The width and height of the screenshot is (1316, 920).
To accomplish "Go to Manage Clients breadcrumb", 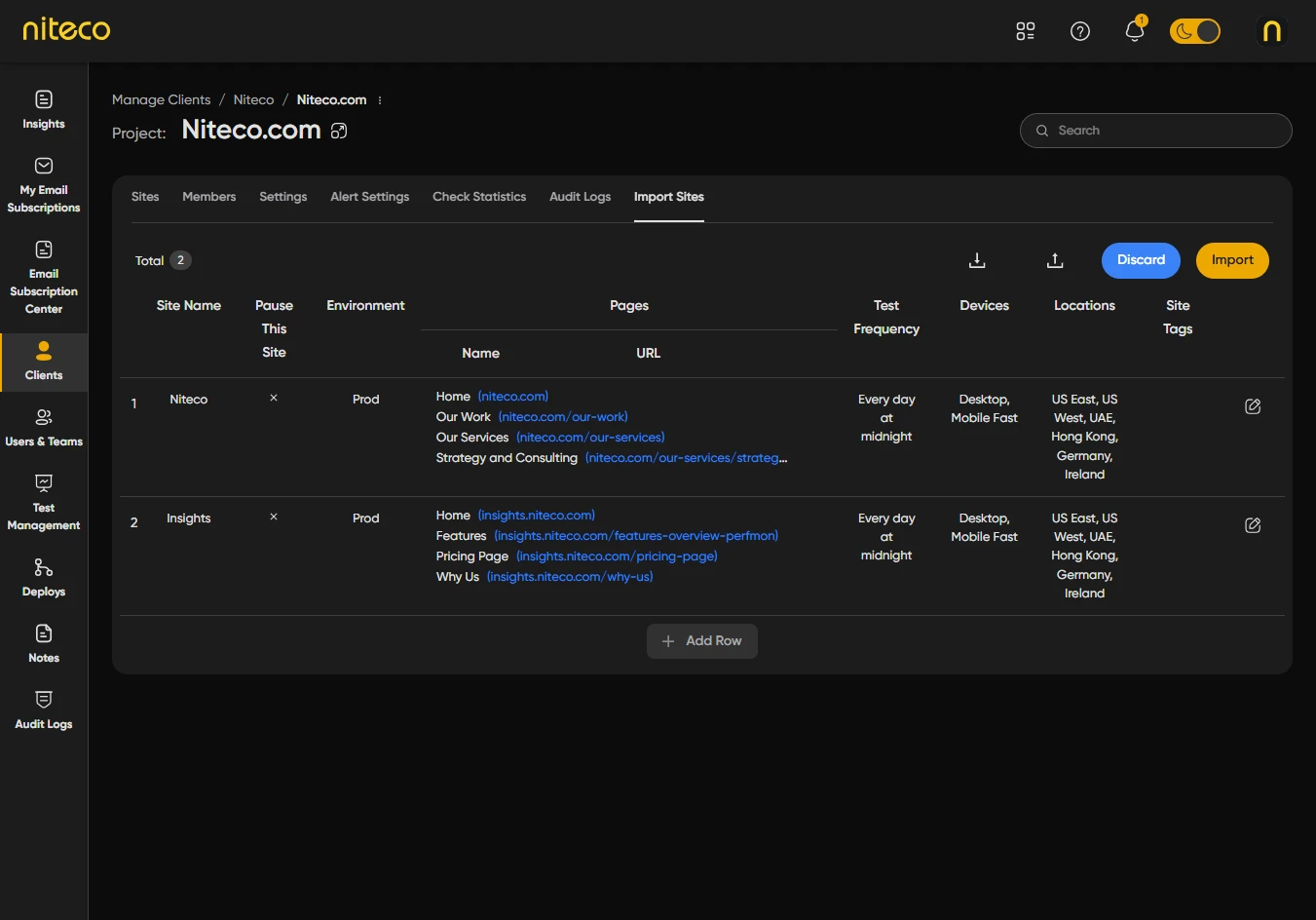I will coord(161,100).
